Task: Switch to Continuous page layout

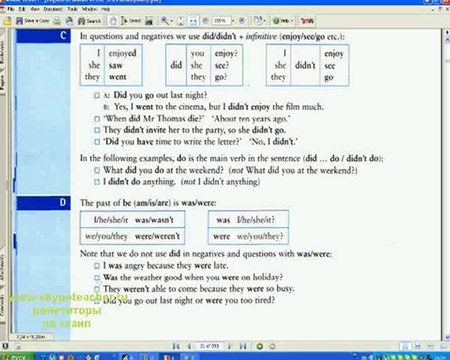Action: coord(418,347)
